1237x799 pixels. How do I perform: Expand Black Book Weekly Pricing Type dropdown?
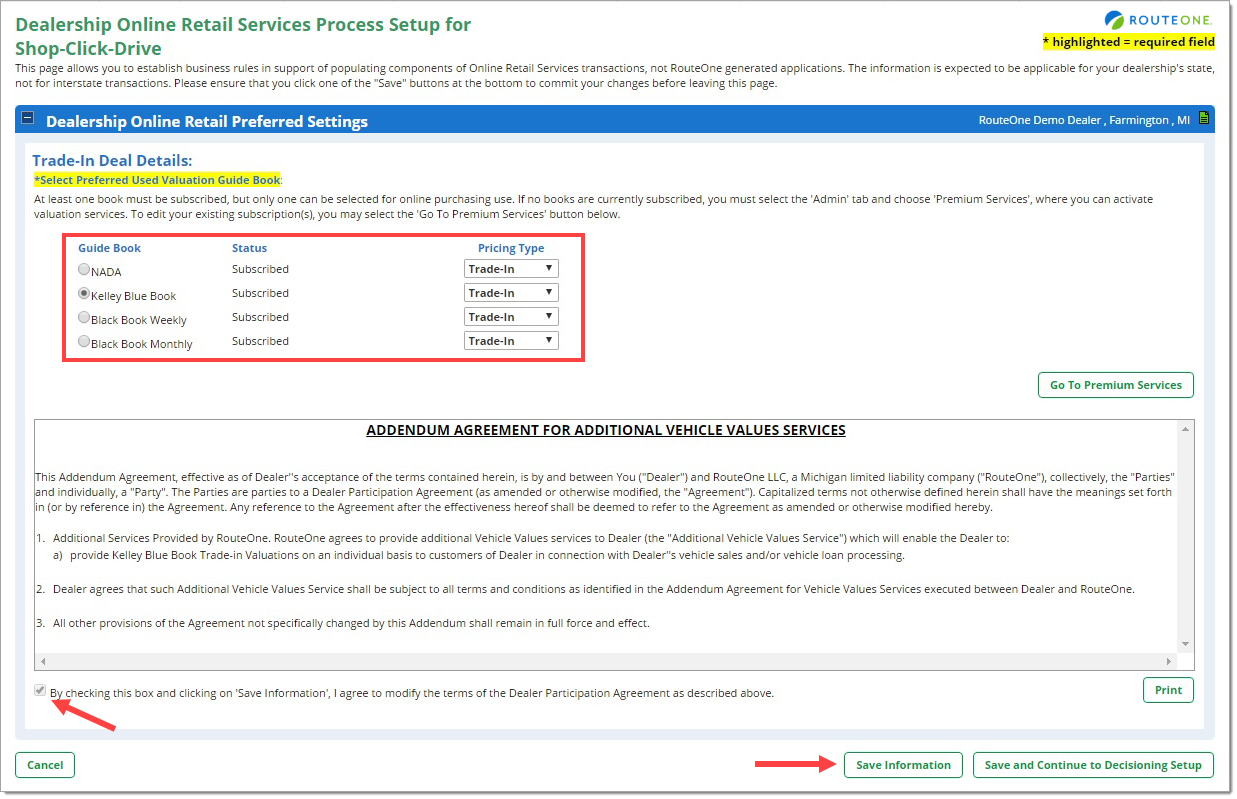[511, 317]
